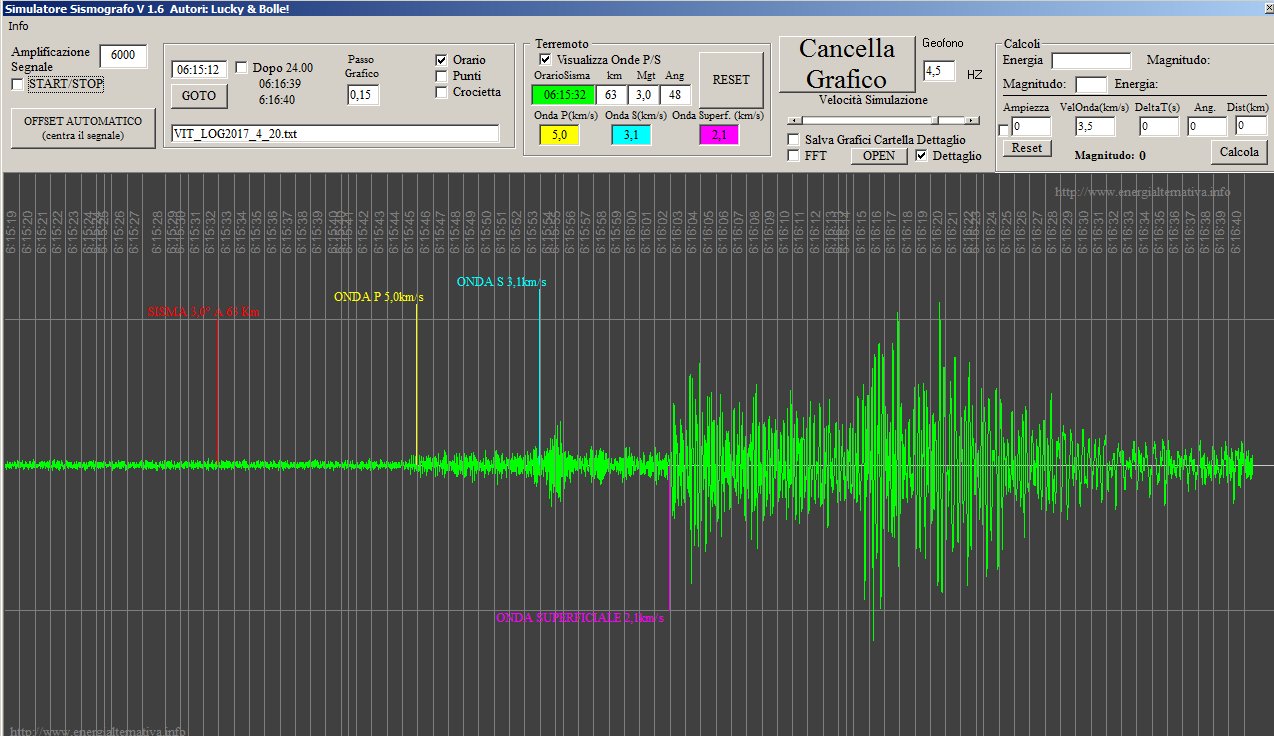This screenshot has height=736, width=1274.
Task: Click the magenta ONDA SUPERFICIALE marker label
Action: pyautogui.click(x=580, y=618)
